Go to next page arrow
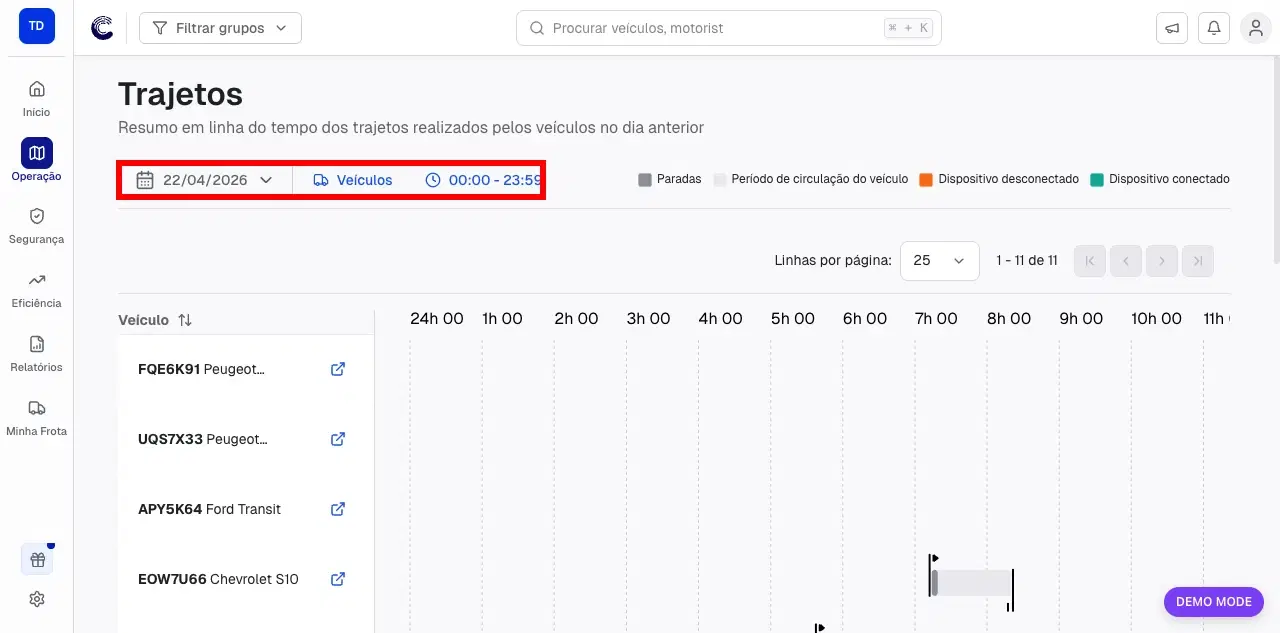The height and width of the screenshot is (633, 1280). [1162, 261]
